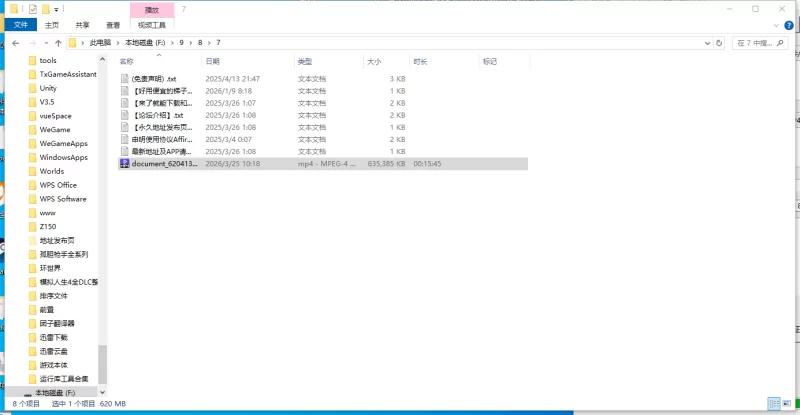
Task: Sort by the 日期 column header
Action: click(213, 61)
